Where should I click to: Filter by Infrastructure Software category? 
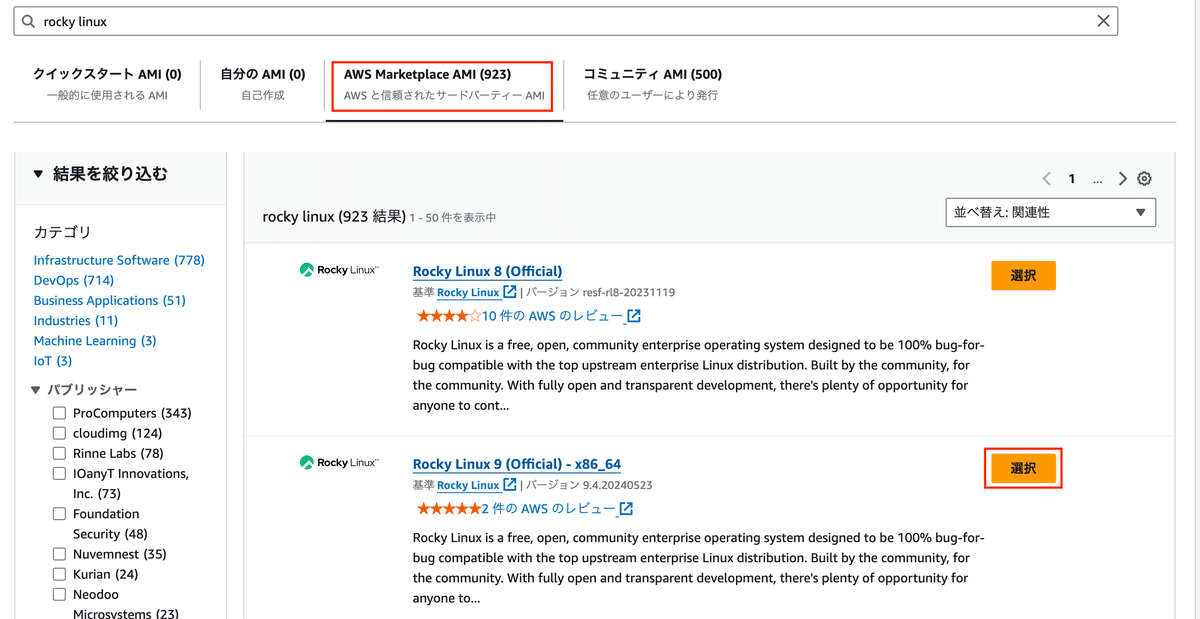pos(119,260)
